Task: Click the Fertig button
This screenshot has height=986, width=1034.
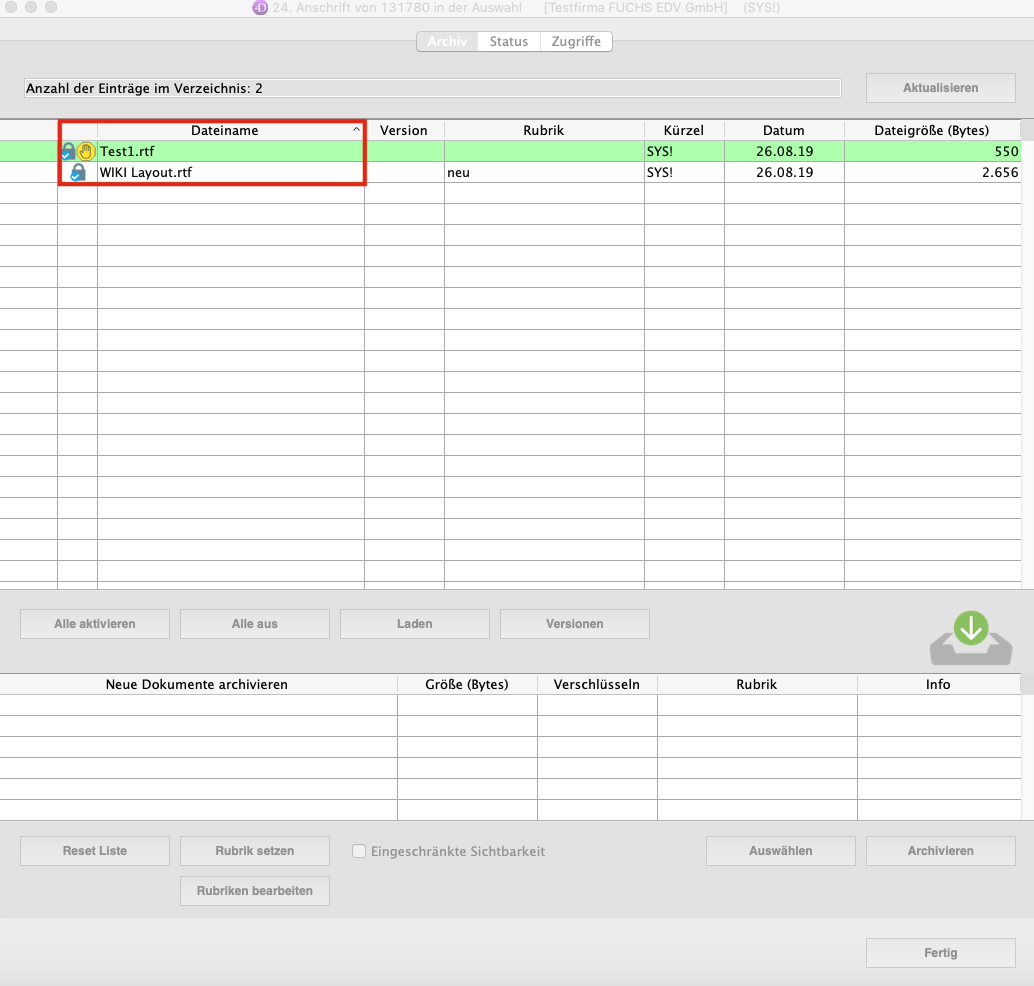Action: click(940, 953)
